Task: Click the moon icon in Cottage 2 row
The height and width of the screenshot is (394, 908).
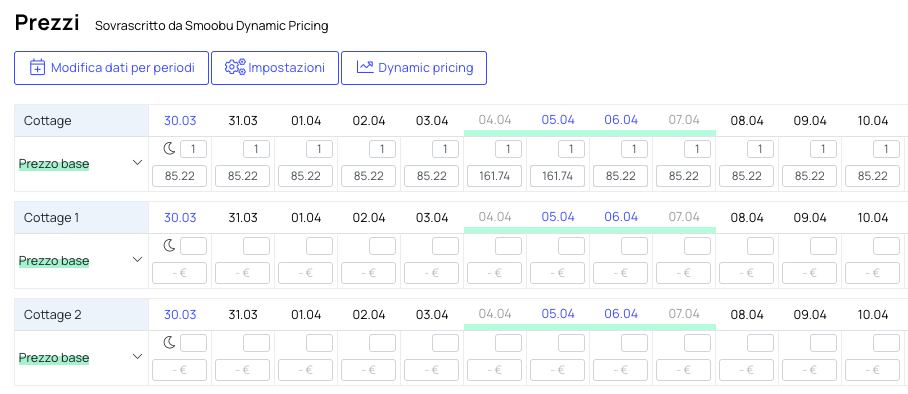Action: point(169,343)
